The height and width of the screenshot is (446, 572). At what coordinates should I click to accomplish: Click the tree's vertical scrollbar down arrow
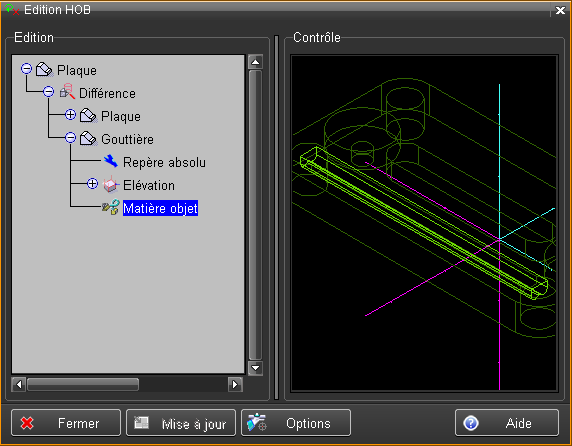tap(255, 368)
